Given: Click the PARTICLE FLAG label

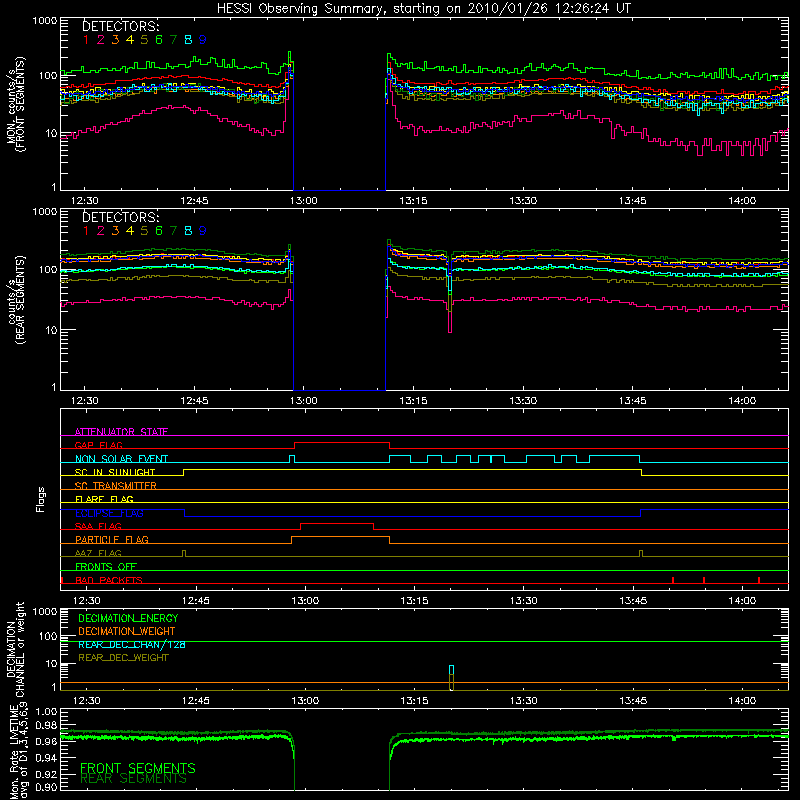Looking at the screenshot, I should click(x=112, y=539).
